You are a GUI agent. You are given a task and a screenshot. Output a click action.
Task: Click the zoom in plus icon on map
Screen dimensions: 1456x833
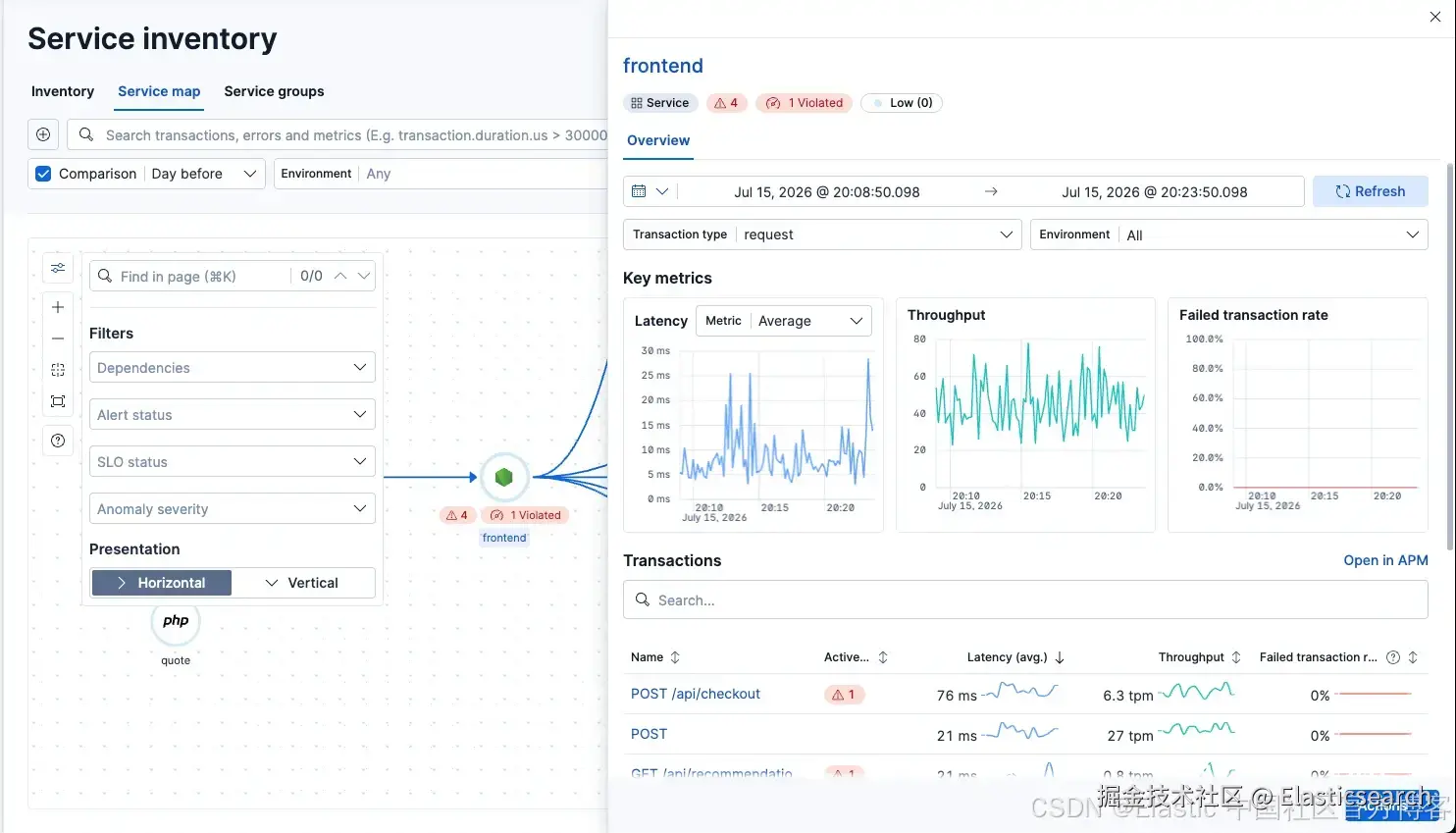(58, 307)
